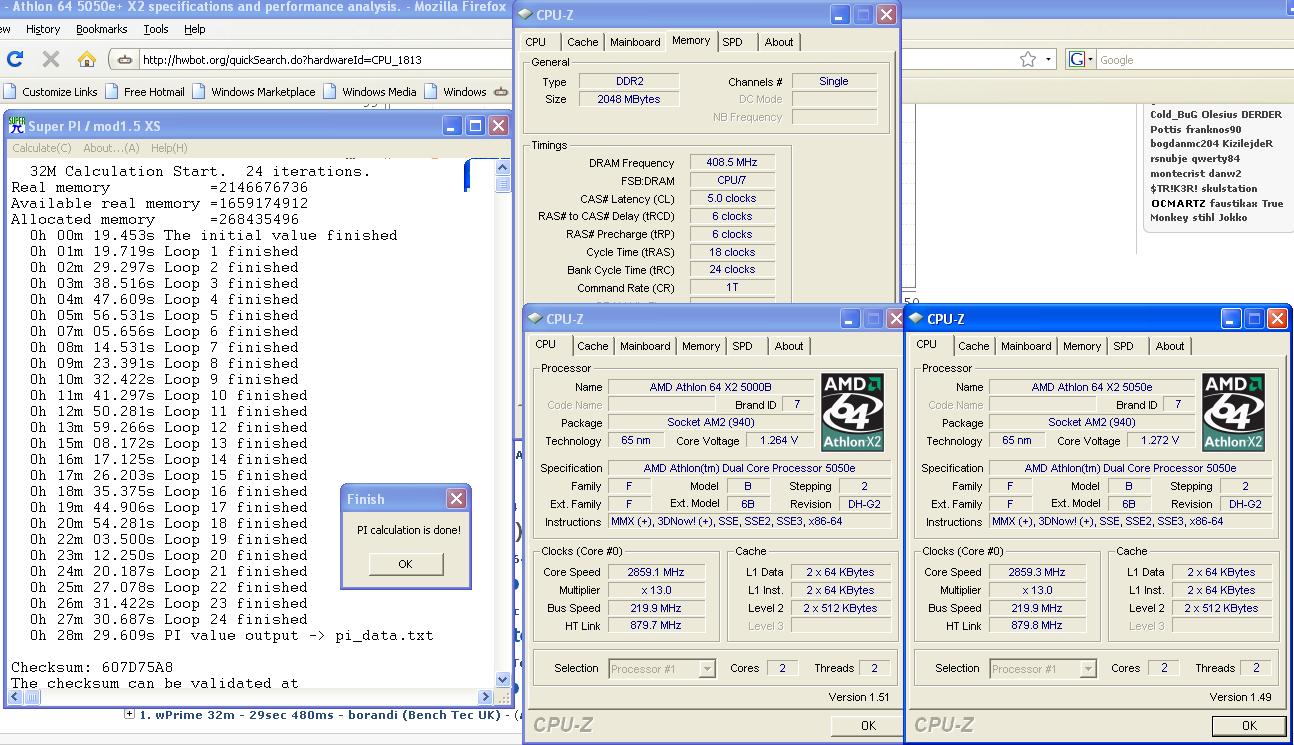Select SPD tab in right CPU-Z 5050e window
This screenshot has width=1294, height=745.
coord(1124,346)
